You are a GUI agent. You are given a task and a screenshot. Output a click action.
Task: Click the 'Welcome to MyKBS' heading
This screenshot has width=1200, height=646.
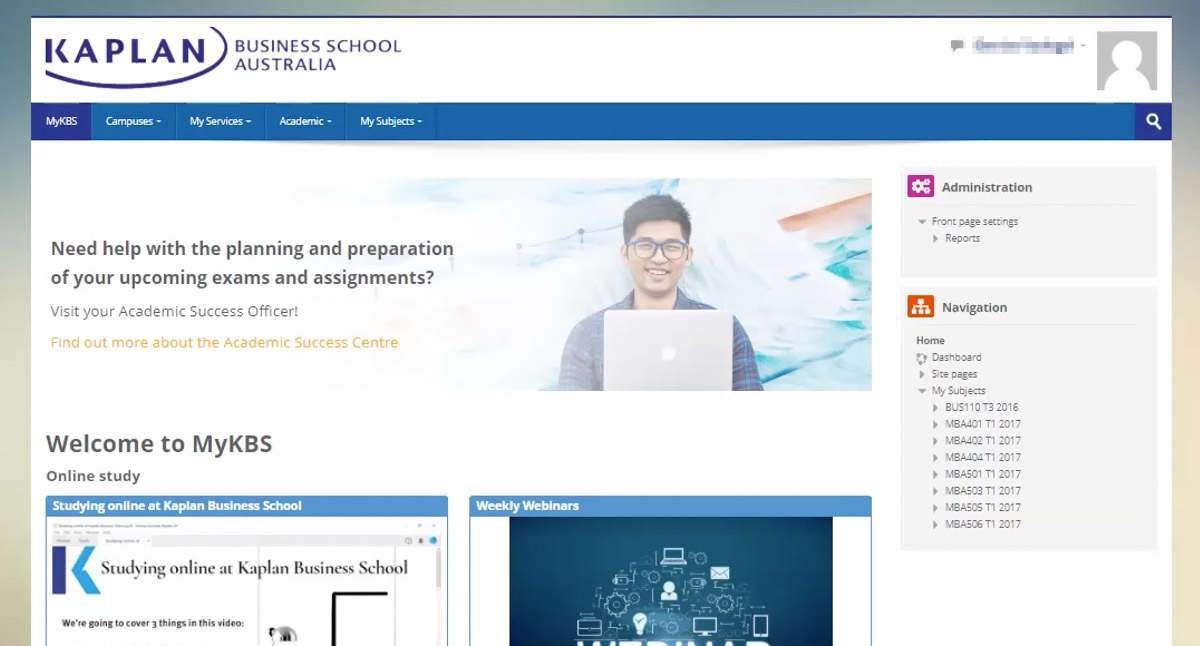coord(159,444)
